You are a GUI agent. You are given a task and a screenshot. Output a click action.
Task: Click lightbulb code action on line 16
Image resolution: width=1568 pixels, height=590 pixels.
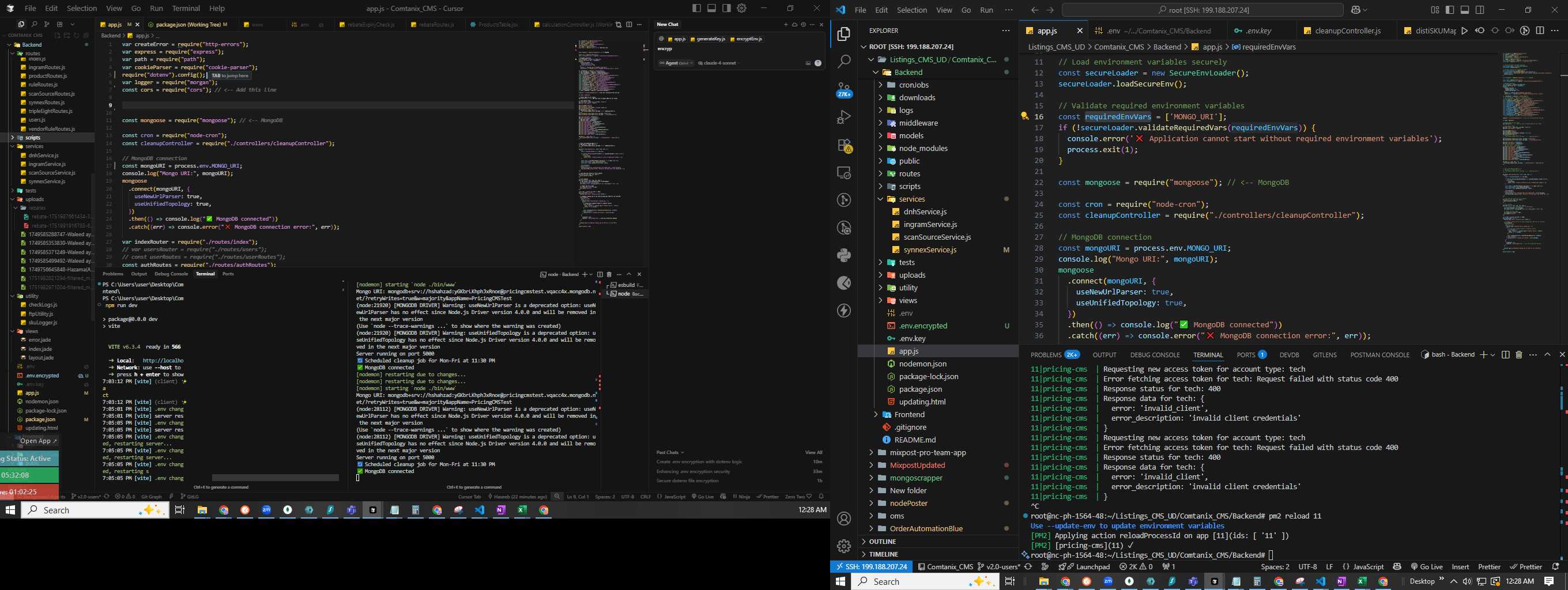(1024, 116)
